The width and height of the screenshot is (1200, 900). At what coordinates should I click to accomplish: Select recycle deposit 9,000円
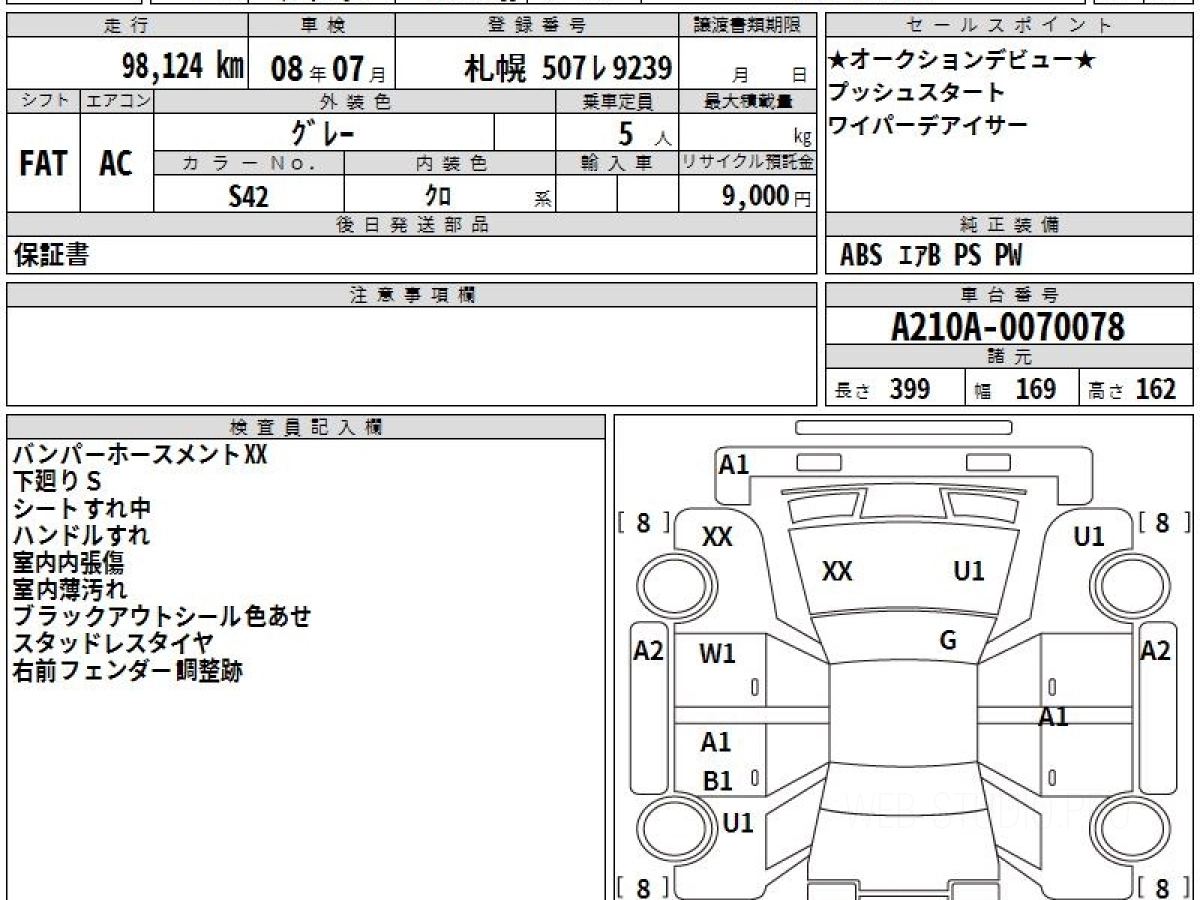[767, 196]
